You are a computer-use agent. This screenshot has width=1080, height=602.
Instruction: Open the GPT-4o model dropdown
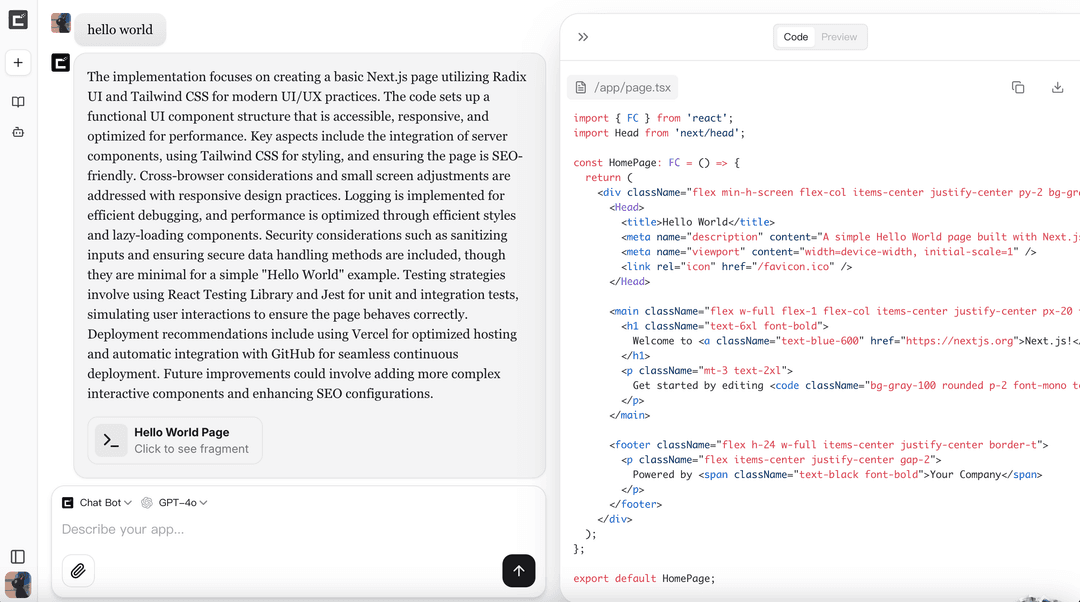(175, 503)
